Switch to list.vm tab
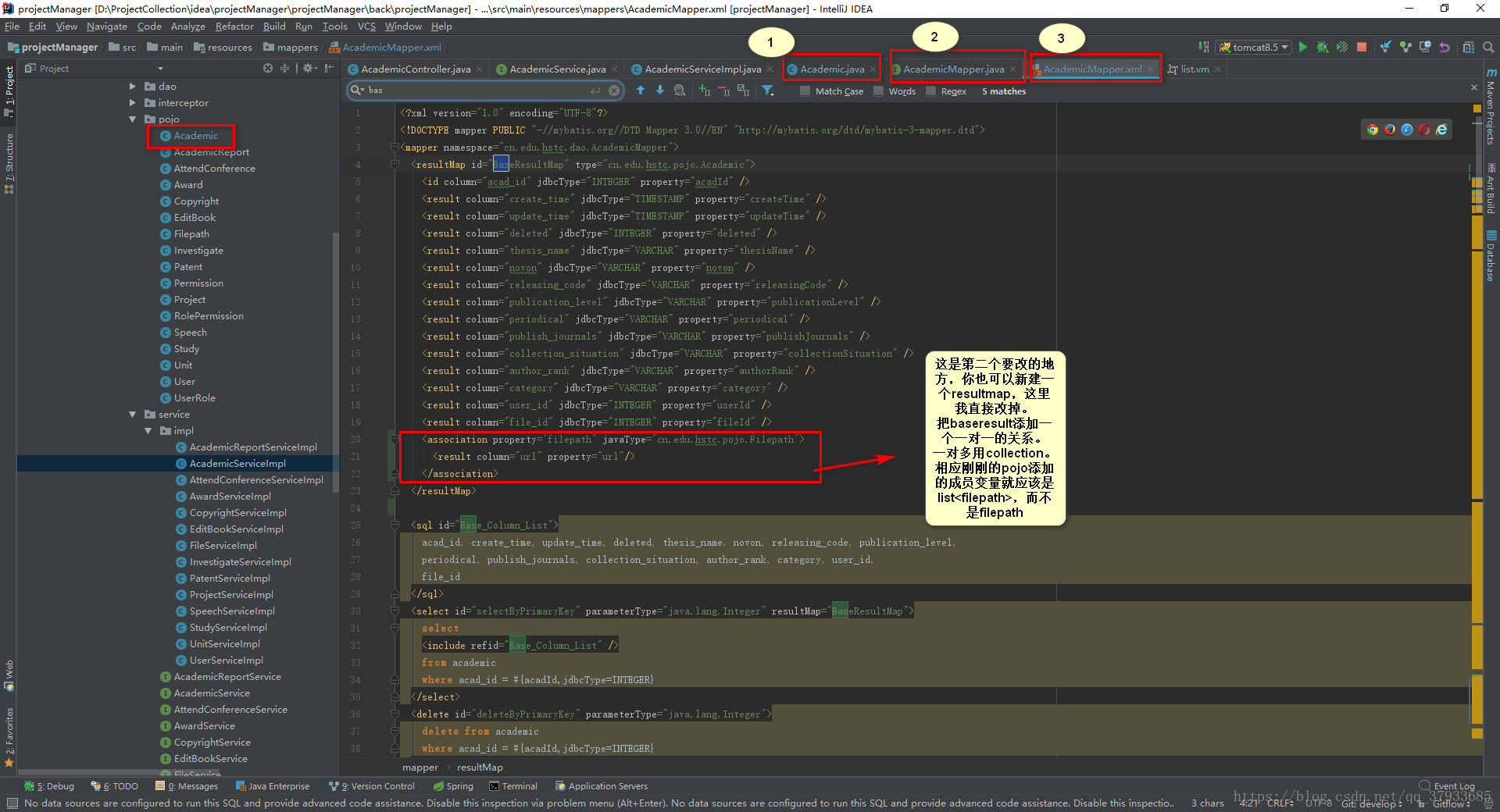The height and width of the screenshot is (812, 1500). click(x=1194, y=69)
